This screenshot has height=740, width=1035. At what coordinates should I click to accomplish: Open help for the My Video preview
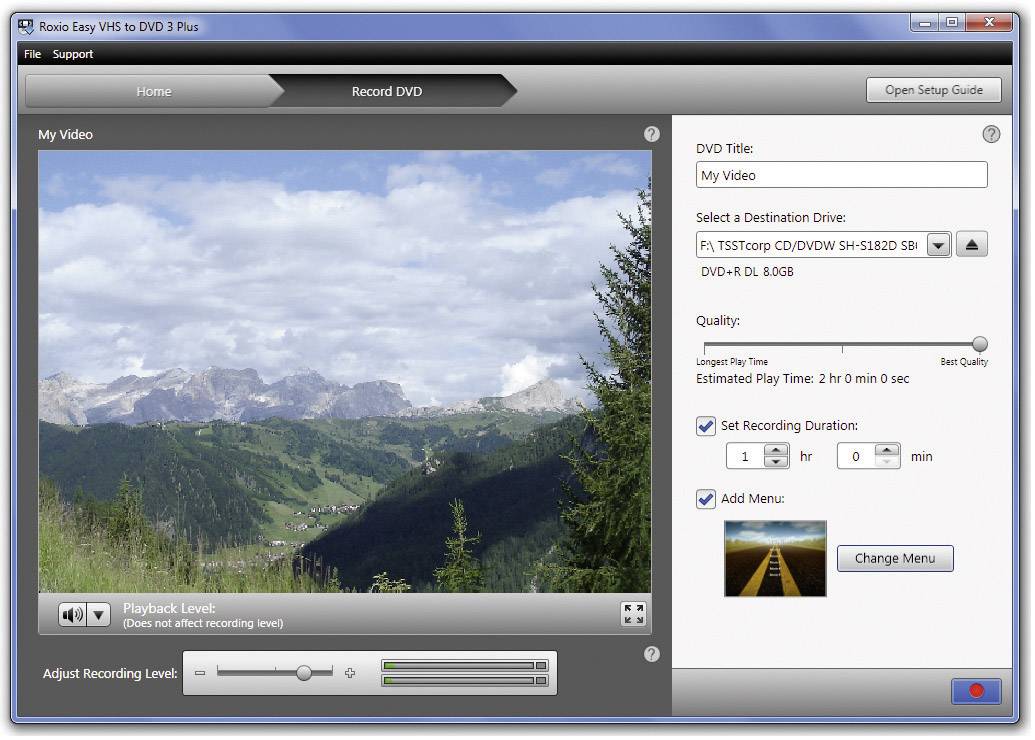(651, 132)
